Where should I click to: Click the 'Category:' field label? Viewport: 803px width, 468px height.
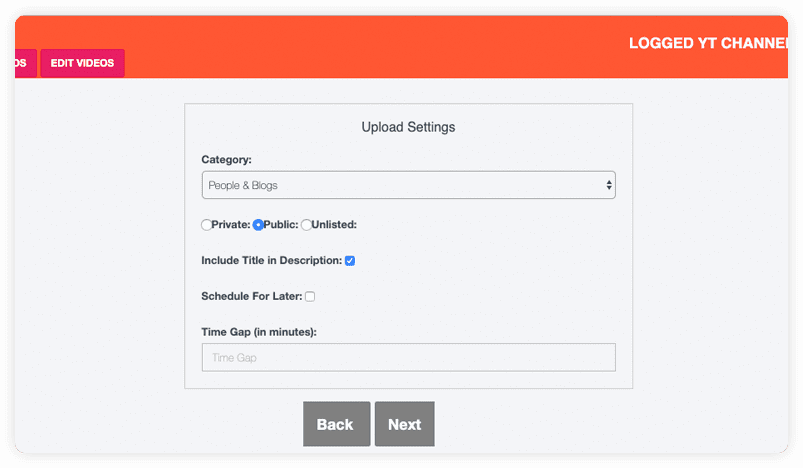pyautogui.click(x=226, y=159)
